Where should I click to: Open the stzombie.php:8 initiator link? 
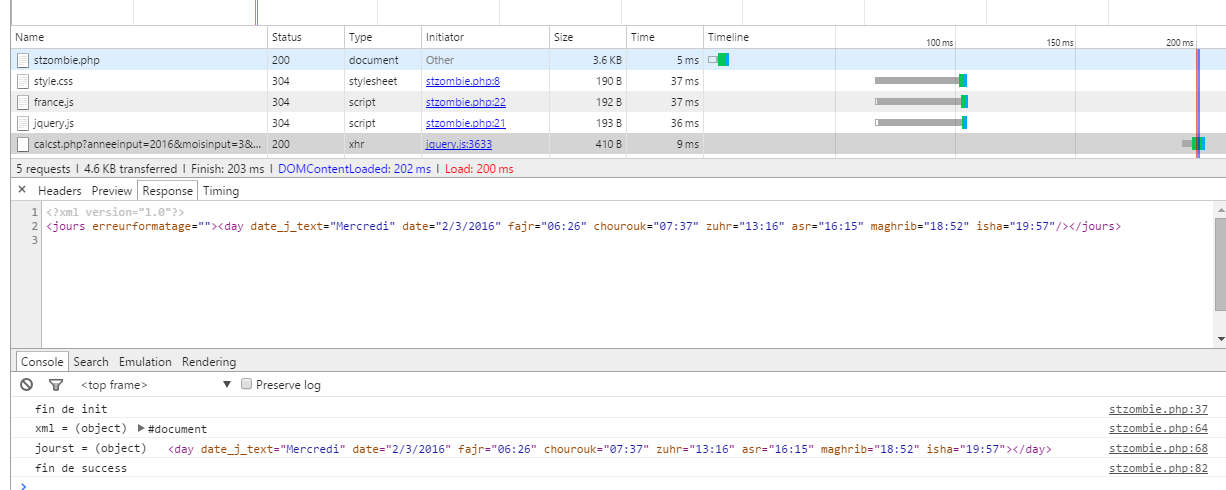pyautogui.click(x=463, y=81)
